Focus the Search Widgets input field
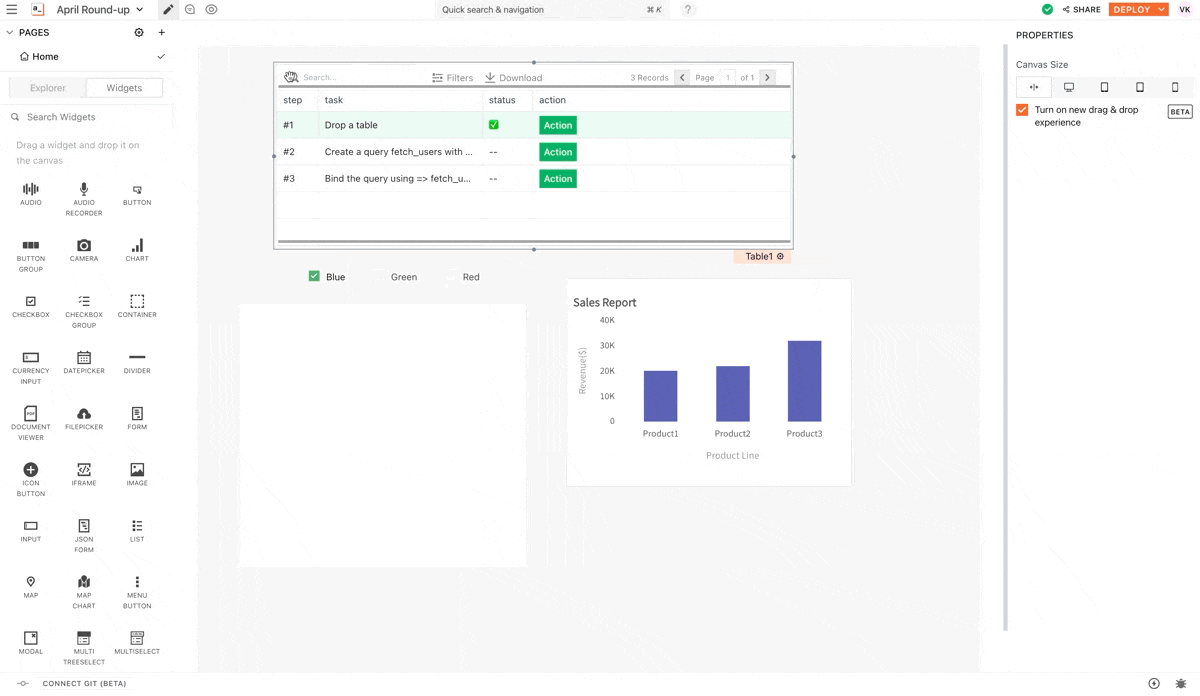Screen dimensions: 1200x696 click(90, 117)
